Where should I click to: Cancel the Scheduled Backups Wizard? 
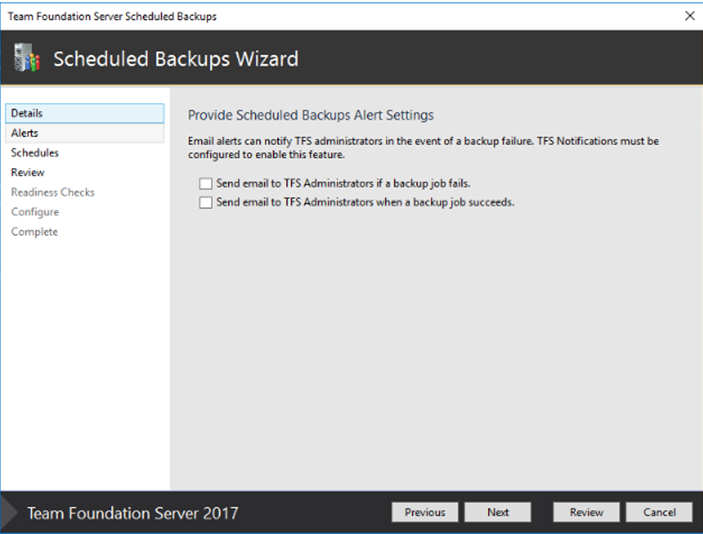tap(659, 512)
